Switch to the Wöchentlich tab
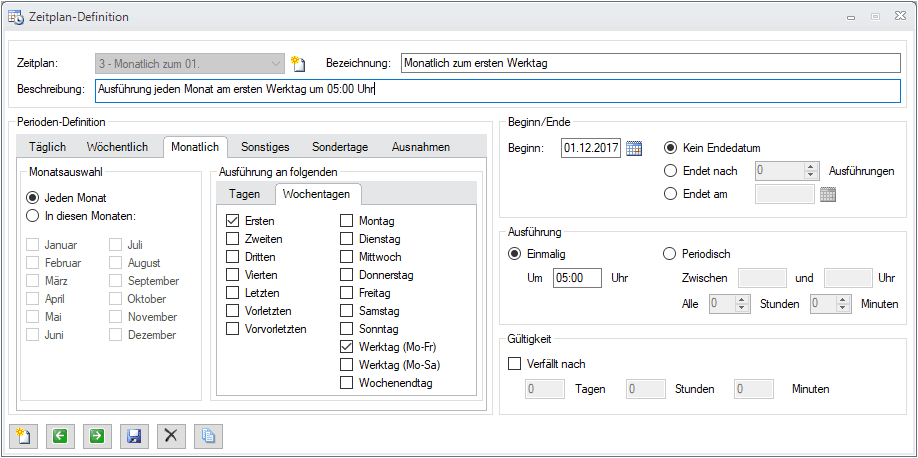 click(x=117, y=147)
